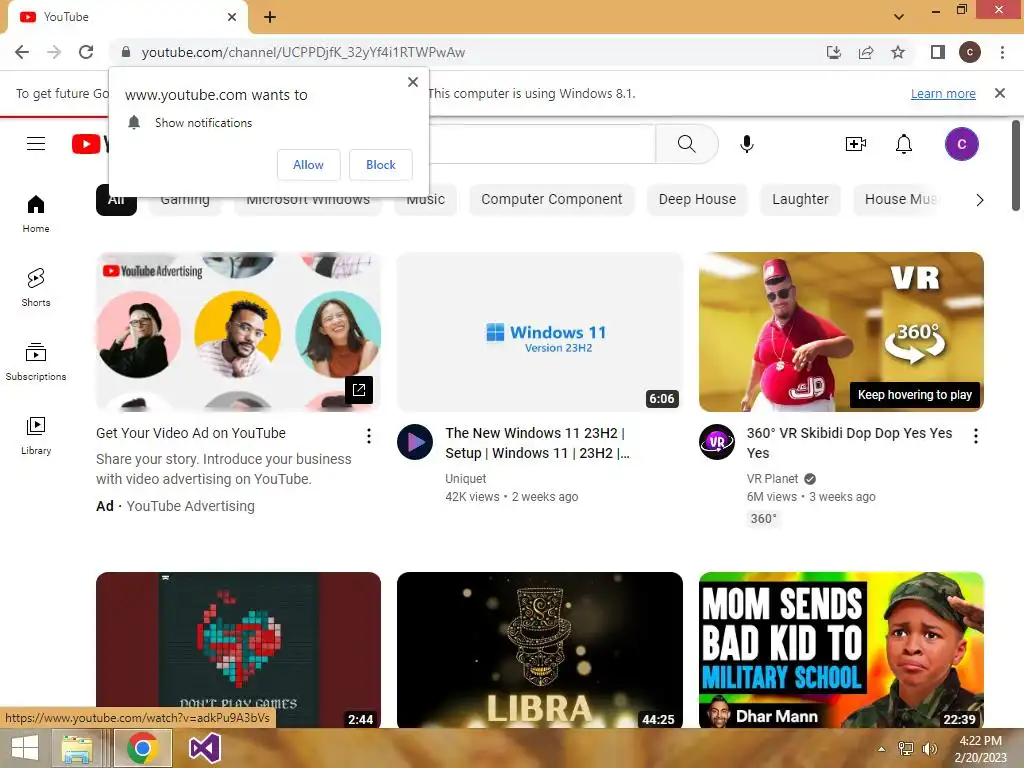Select the Laughter chip
This screenshot has height=768, width=1024.
pyautogui.click(x=800, y=199)
